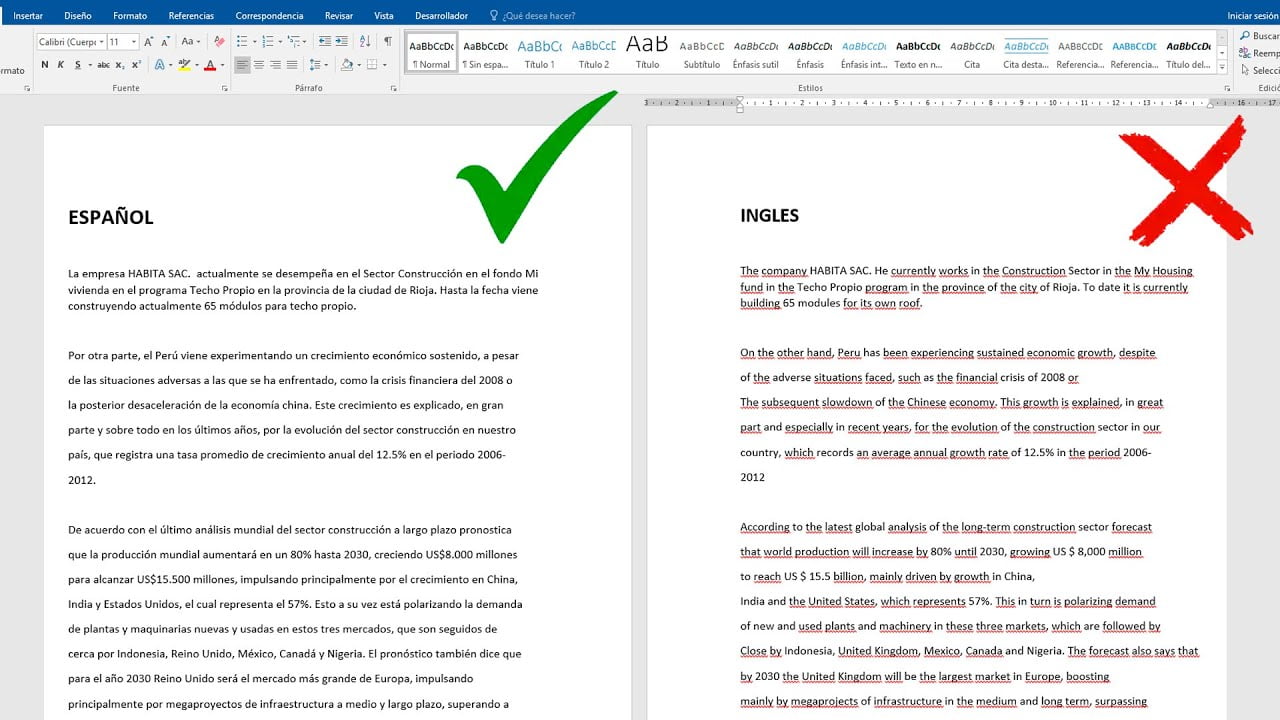Expand the underline style dropdown arrow
This screenshot has width=1280, height=720.
[88, 65]
